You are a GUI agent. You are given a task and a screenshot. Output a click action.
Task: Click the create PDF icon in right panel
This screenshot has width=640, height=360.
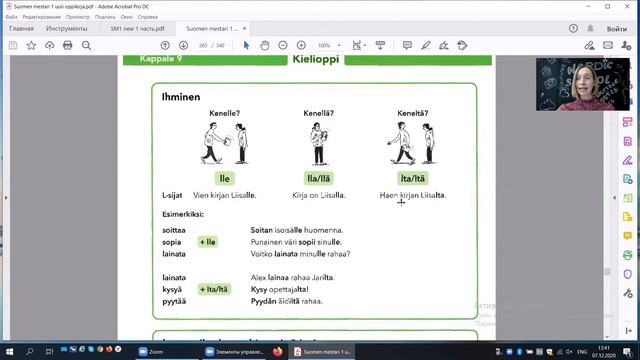(628, 179)
